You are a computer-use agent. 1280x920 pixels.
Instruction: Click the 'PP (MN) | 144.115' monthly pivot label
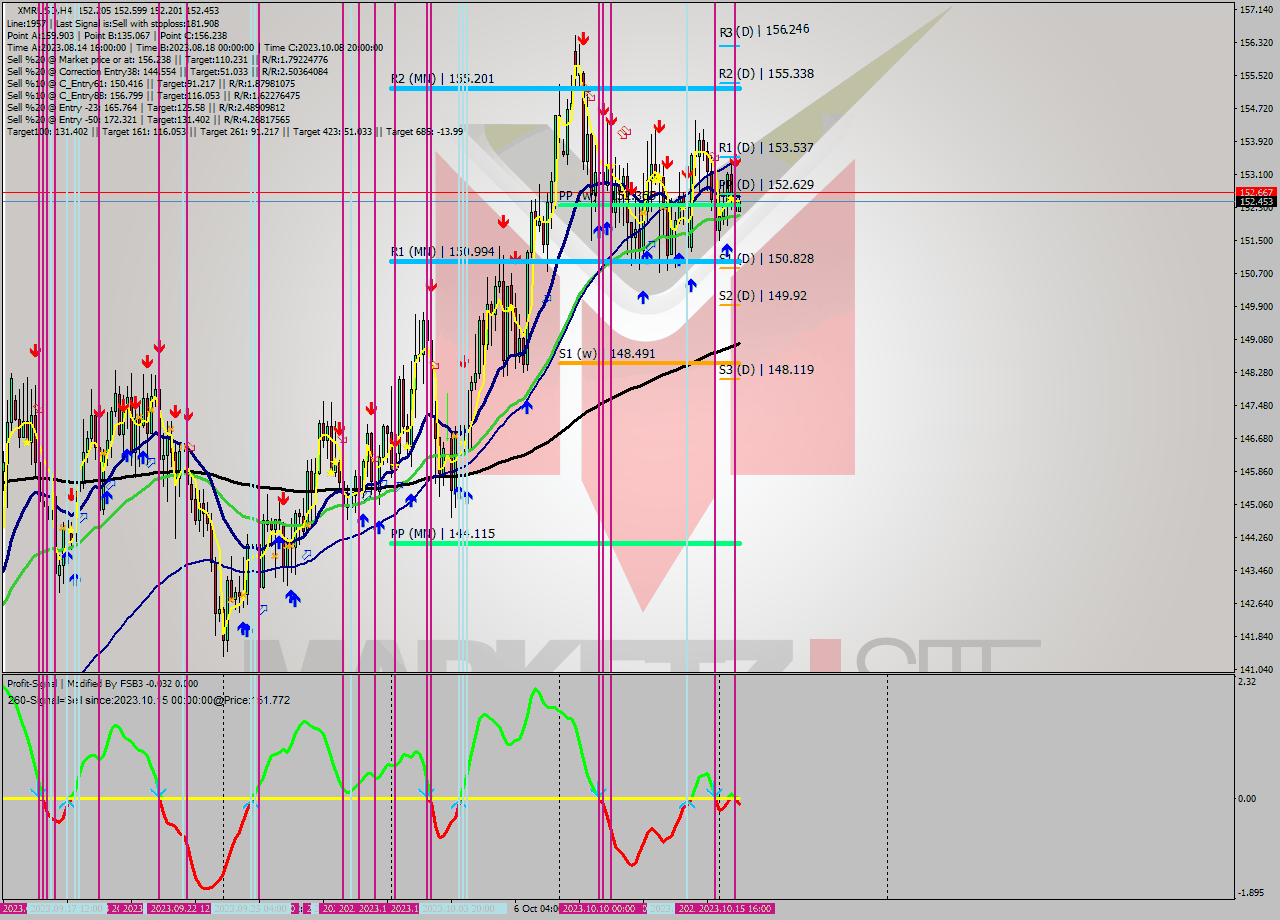click(442, 534)
